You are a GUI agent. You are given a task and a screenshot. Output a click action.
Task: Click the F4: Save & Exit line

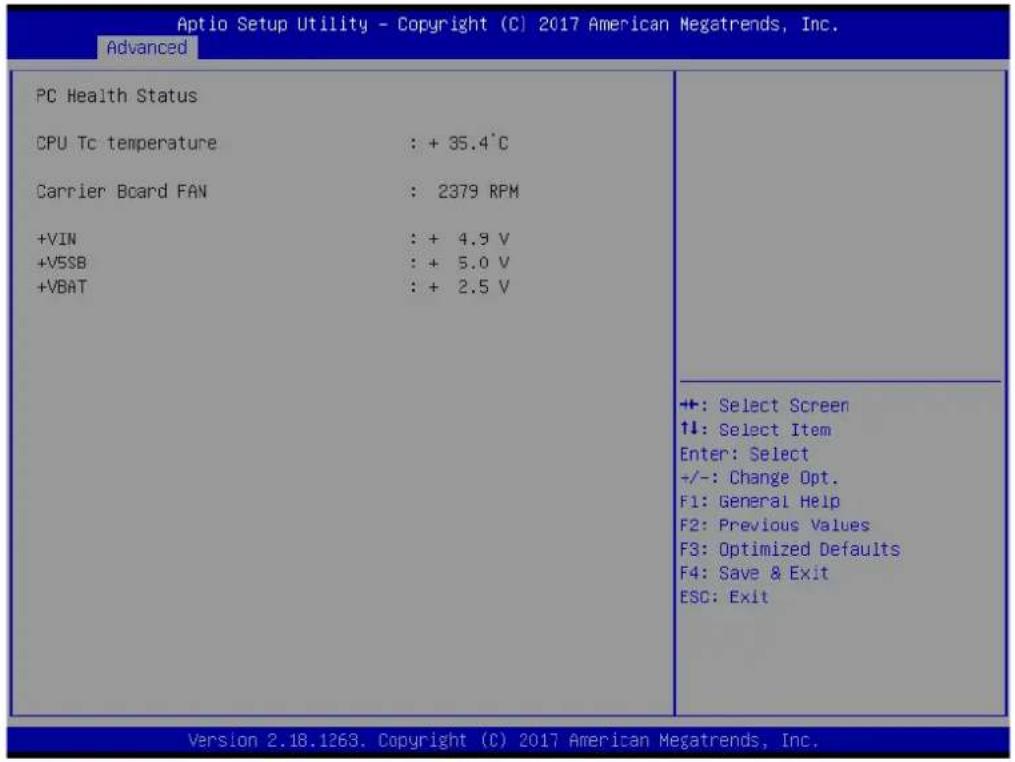tap(754, 573)
